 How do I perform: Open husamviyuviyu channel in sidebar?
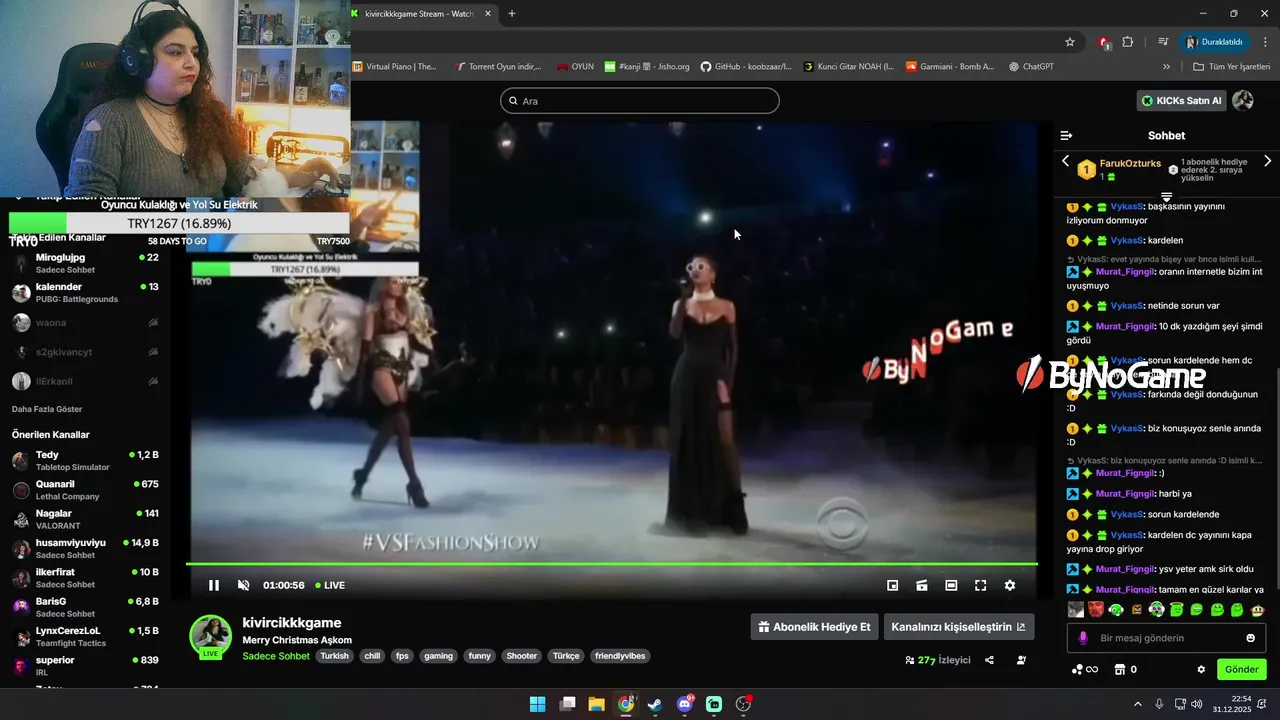85,548
